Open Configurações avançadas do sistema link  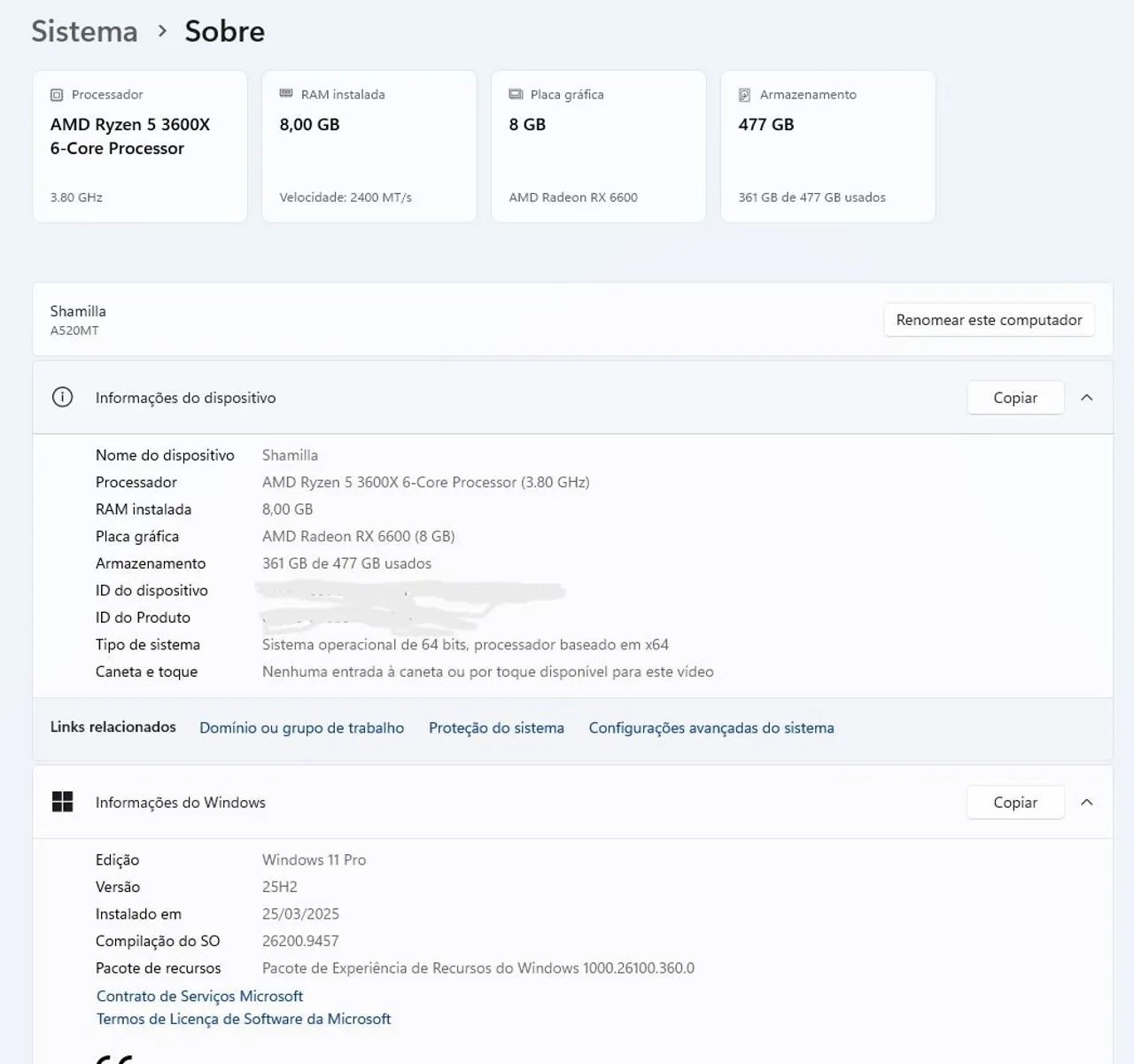pos(711,727)
